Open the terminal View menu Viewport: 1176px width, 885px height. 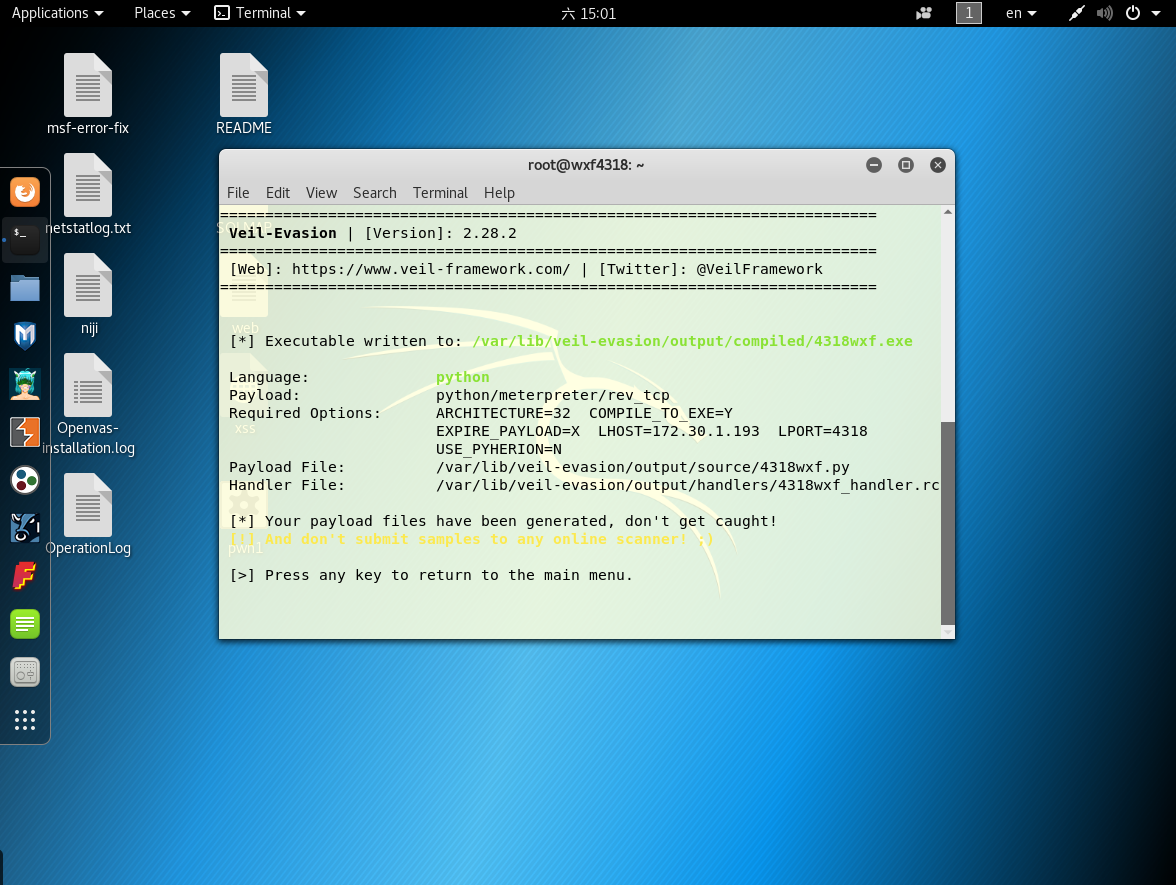(x=321, y=193)
